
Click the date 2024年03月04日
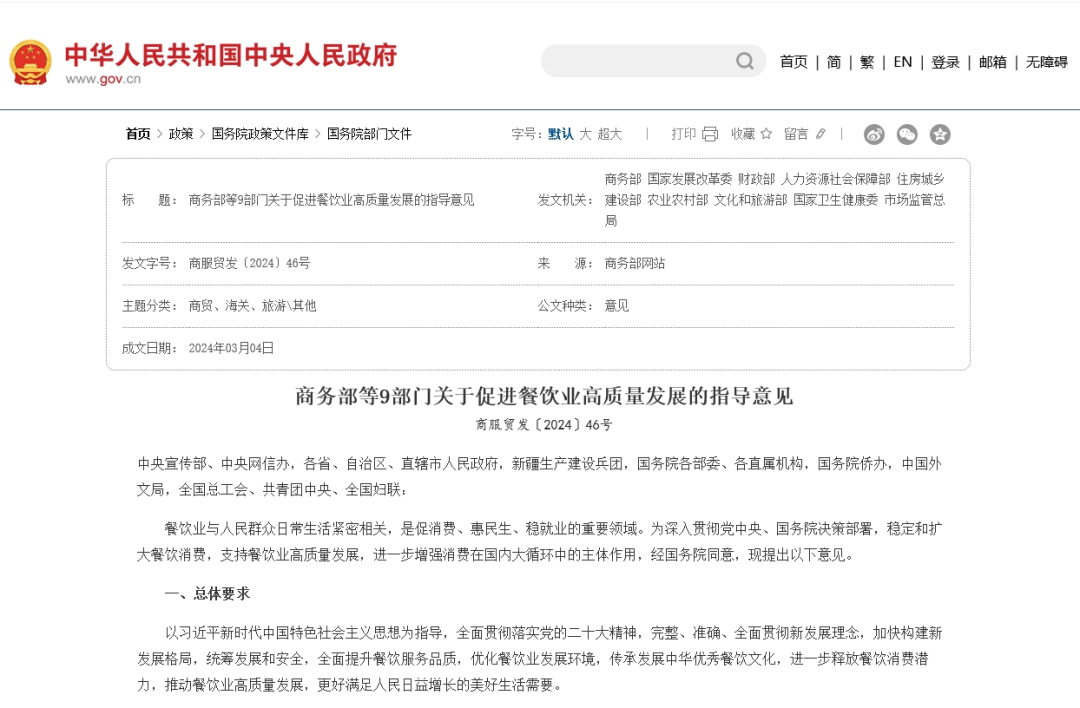point(231,348)
